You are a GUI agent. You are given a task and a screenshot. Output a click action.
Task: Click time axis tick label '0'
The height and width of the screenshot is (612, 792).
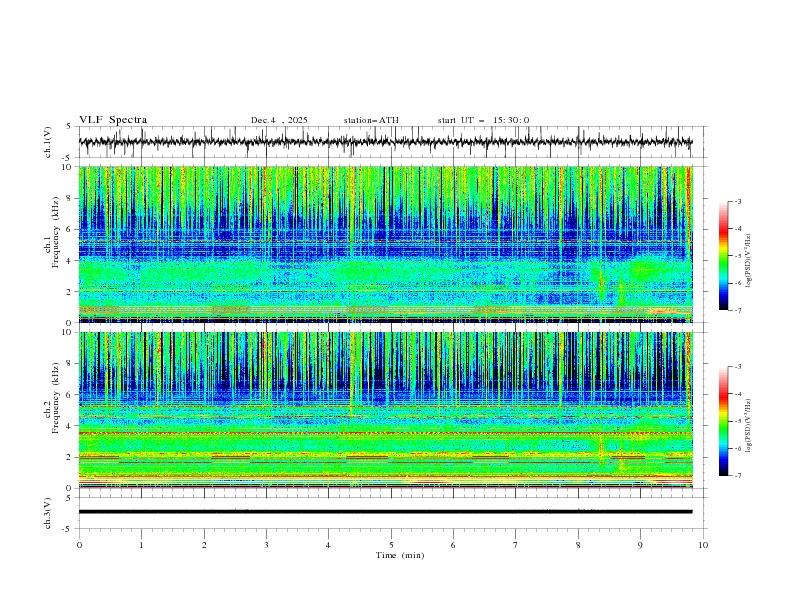tap(79, 545)
